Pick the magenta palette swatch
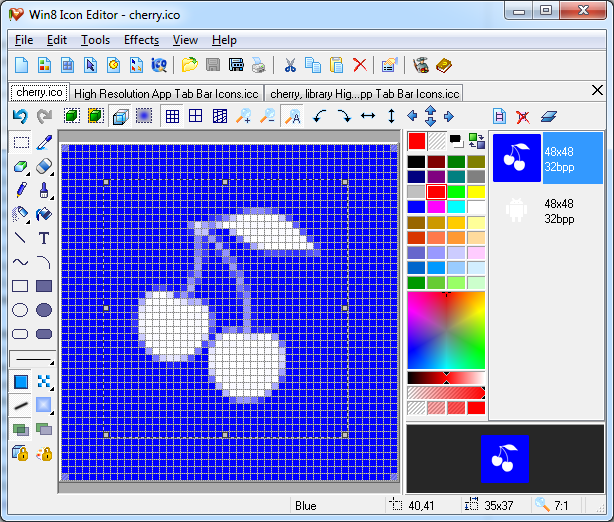This screenshot has width=614, height=522. pos(436,206)
